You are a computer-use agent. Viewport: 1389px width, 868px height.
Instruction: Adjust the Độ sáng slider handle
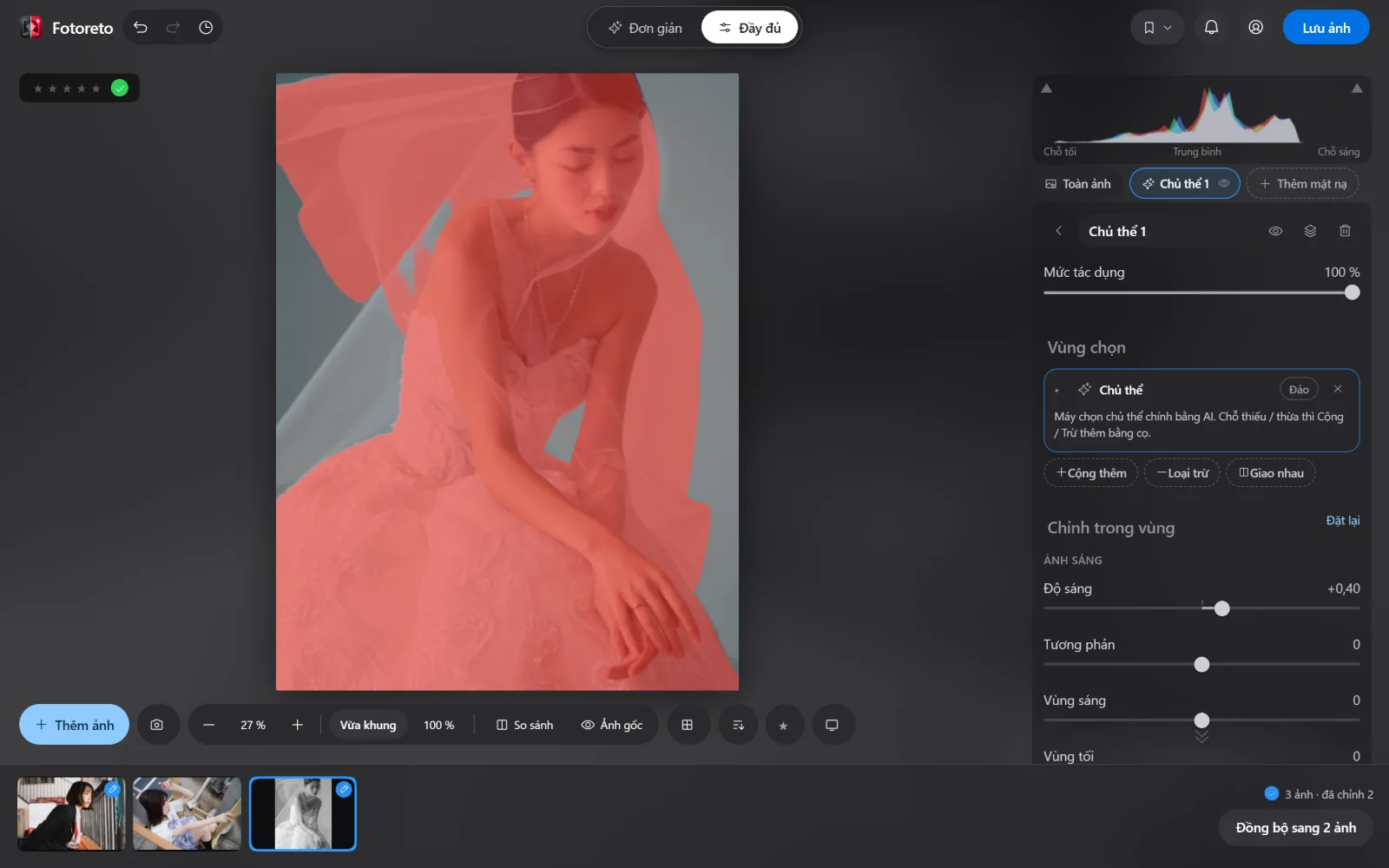coord(1222,608)
